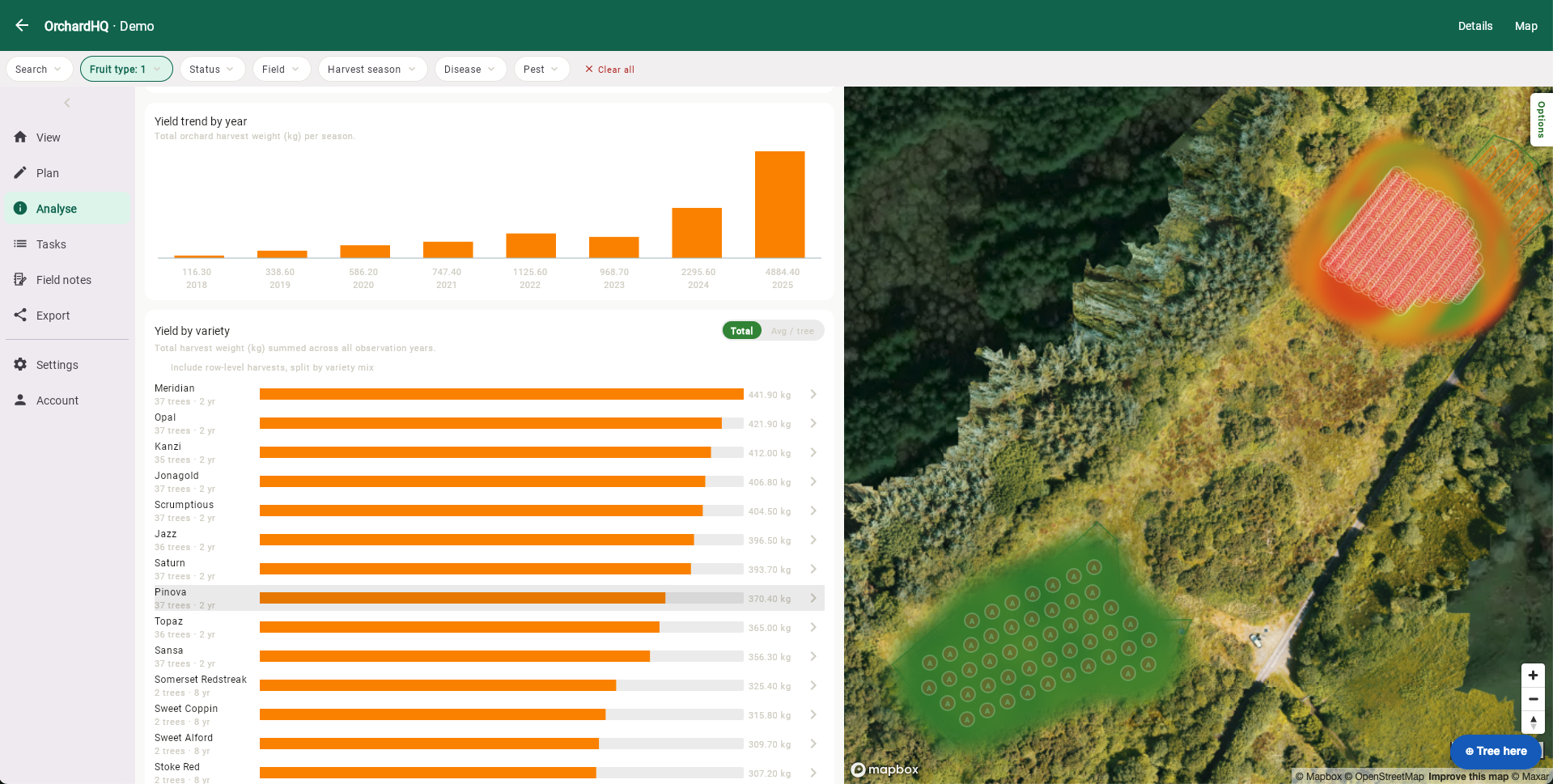This screenshot has height=784, width=1553.
Task: Click the 2024 yield bar in chart
Action: (x=697, y=233)
